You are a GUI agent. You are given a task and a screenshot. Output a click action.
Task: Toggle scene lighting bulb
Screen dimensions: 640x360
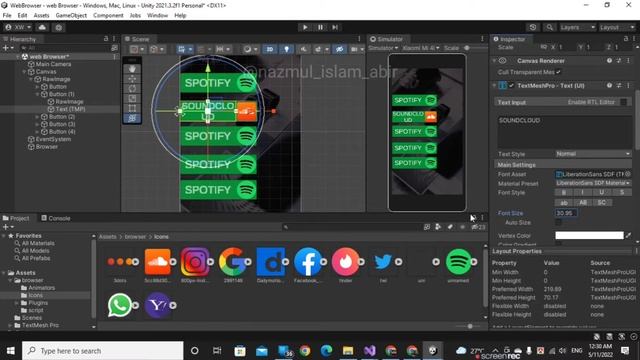pos(287,49)
